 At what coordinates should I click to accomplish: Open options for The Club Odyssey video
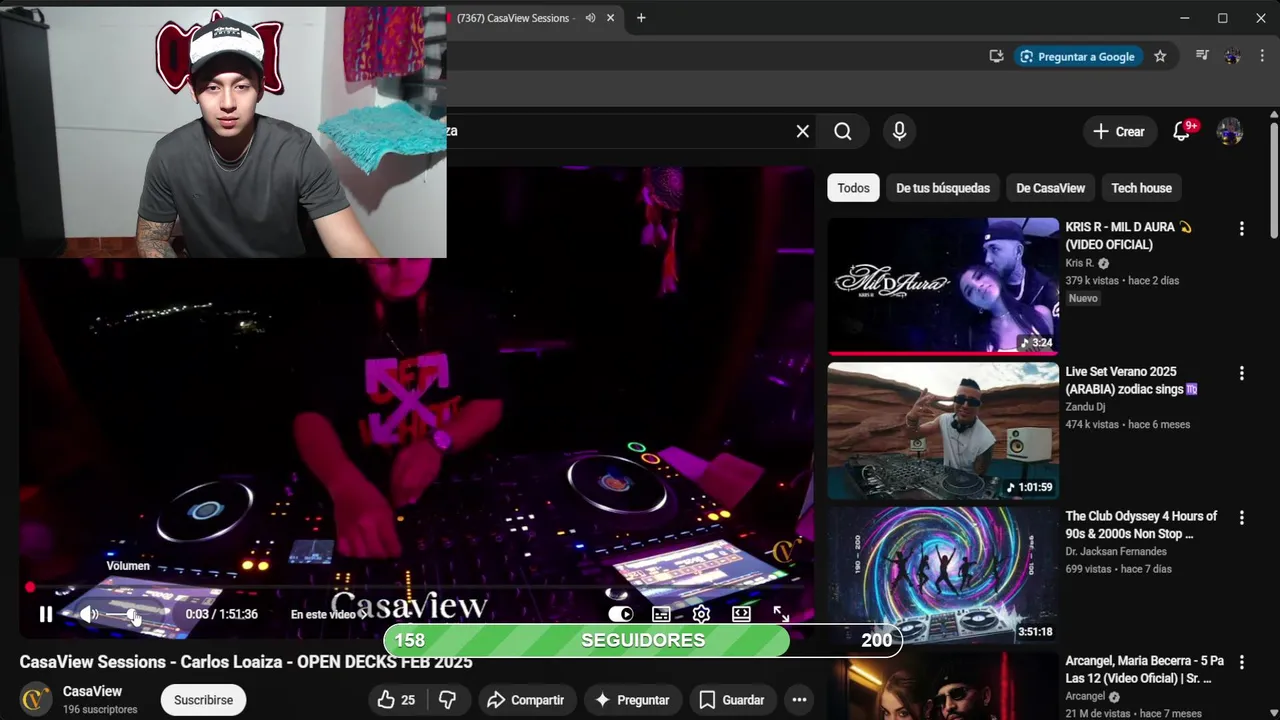click(x=1241, y=518)
